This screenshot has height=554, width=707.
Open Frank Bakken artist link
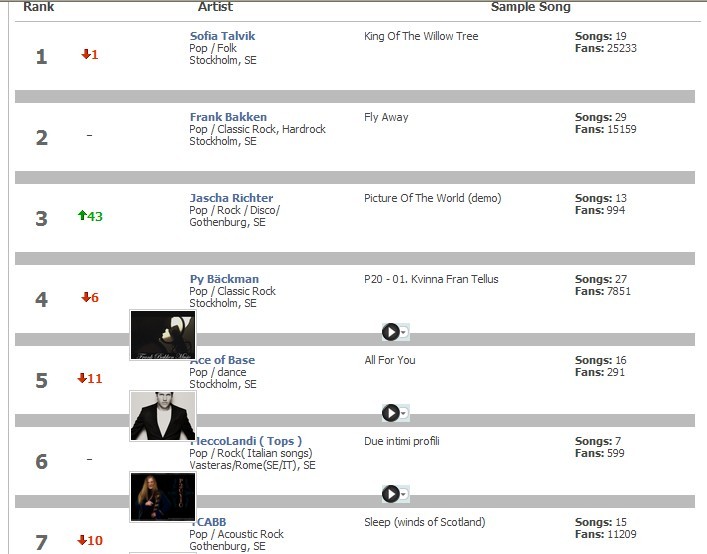click(220, 117)
